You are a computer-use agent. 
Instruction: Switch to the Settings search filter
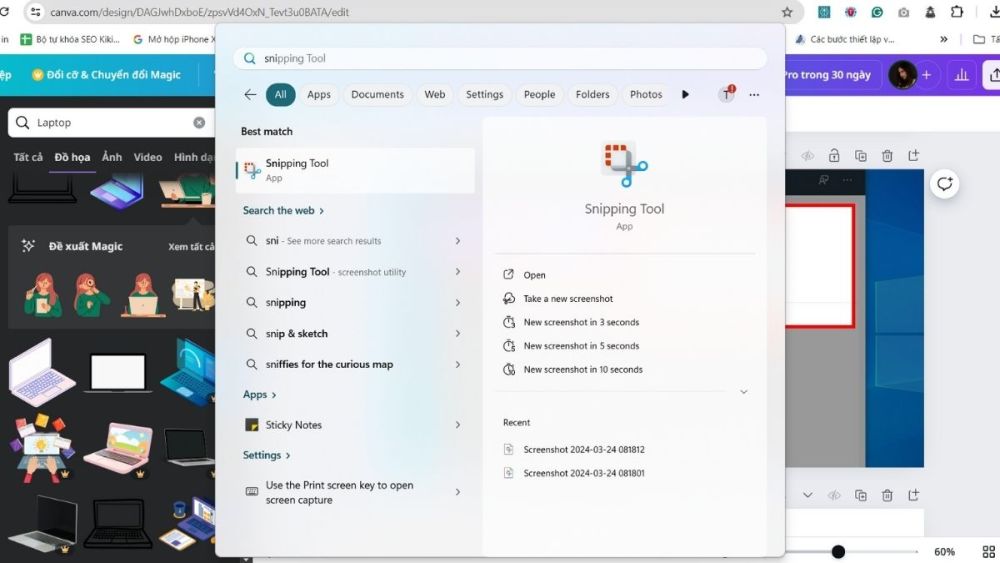tap(485, 94)
